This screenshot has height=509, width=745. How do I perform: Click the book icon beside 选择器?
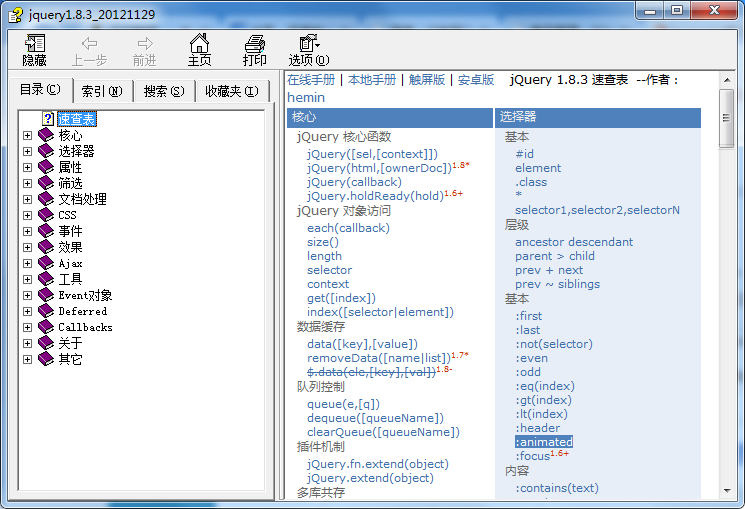(45, 151)
